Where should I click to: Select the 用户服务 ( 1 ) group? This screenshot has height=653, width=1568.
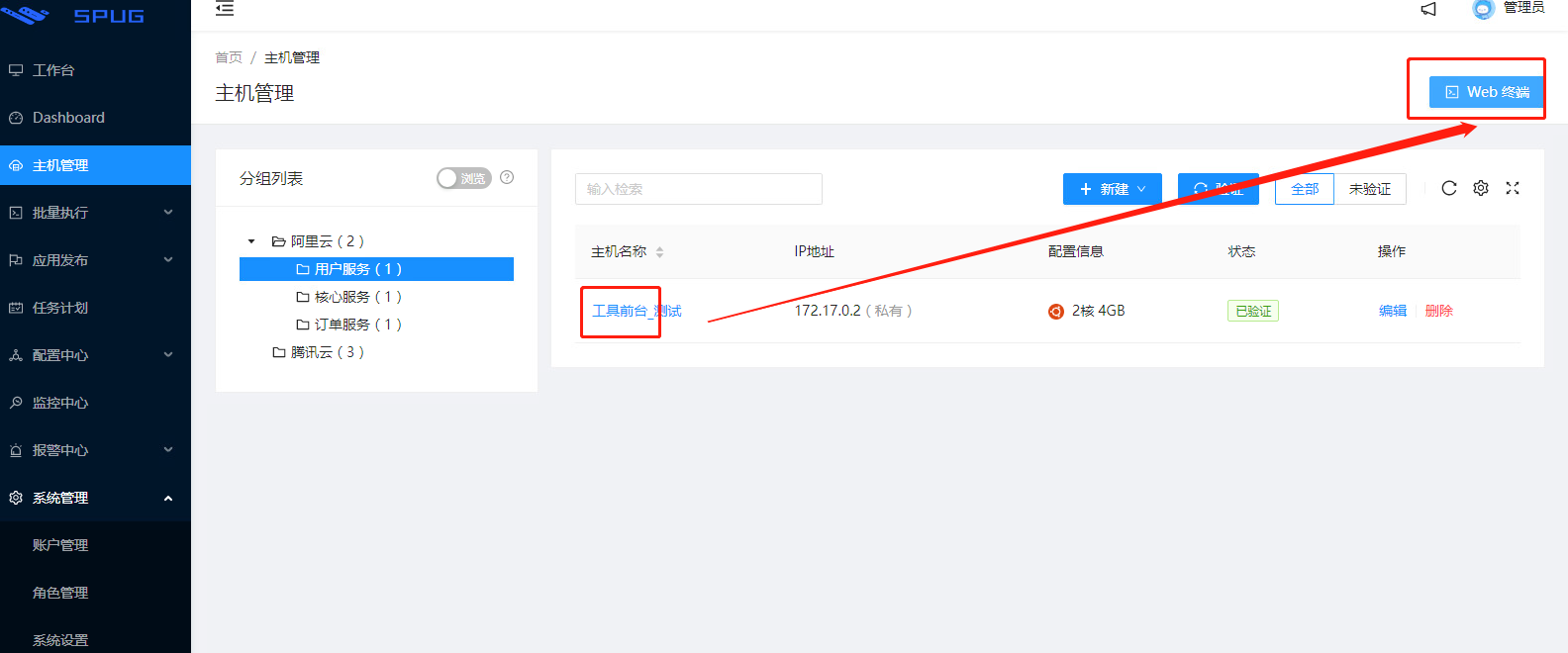pos(376,269)
